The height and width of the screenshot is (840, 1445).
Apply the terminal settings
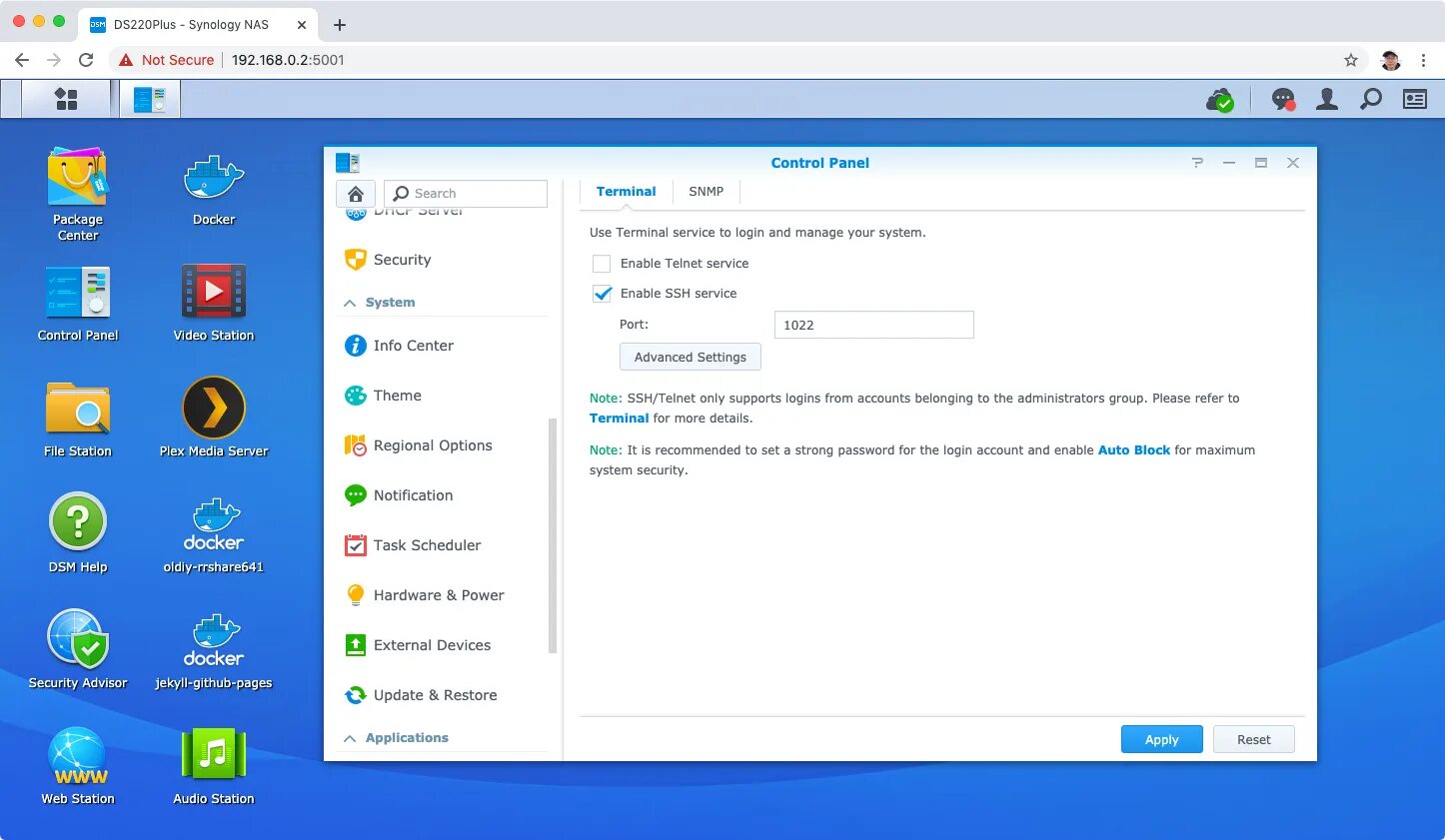pos(1161,739)
